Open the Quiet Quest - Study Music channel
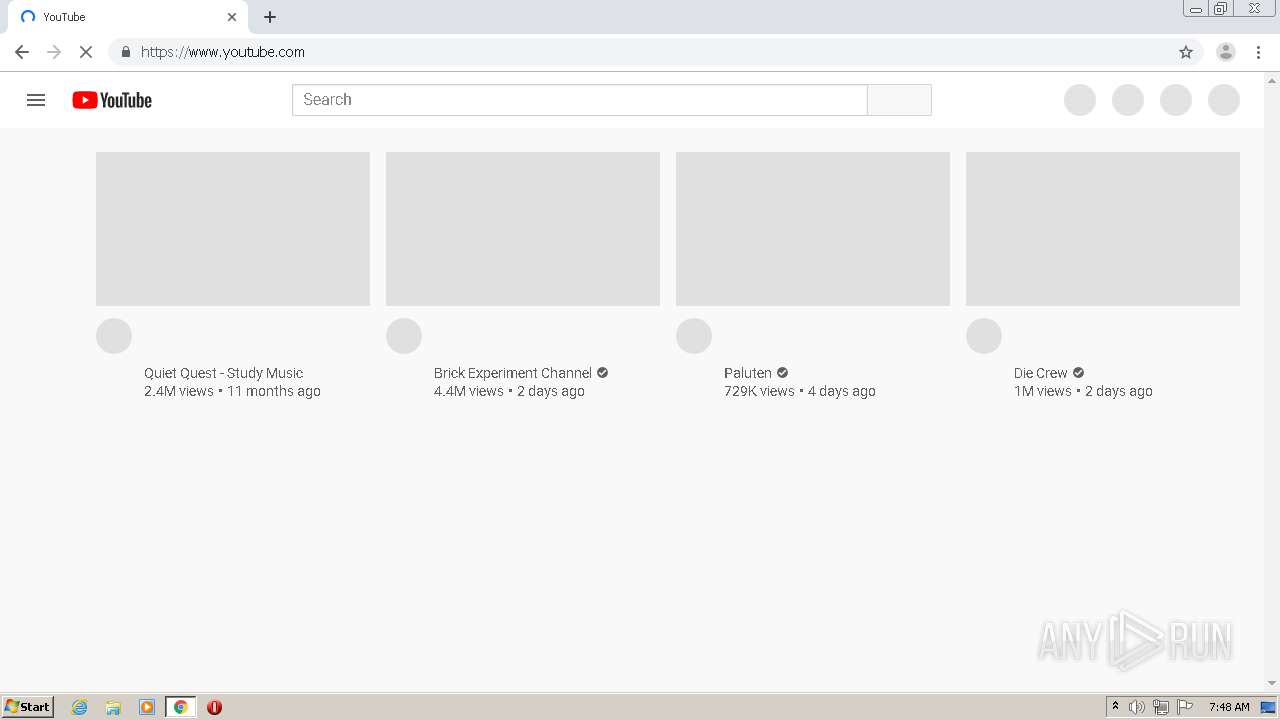The height and width of the screenshot is (720, 1280). [x=223, y=373]
